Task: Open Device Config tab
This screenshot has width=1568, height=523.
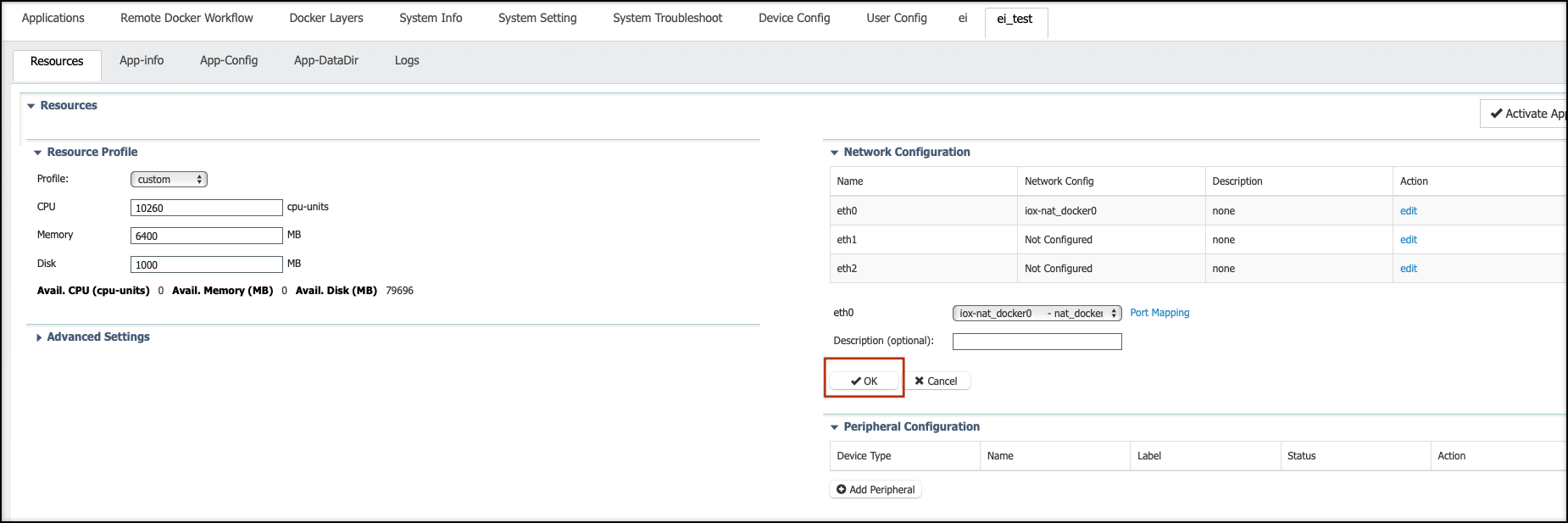Action: pos(794,18)
